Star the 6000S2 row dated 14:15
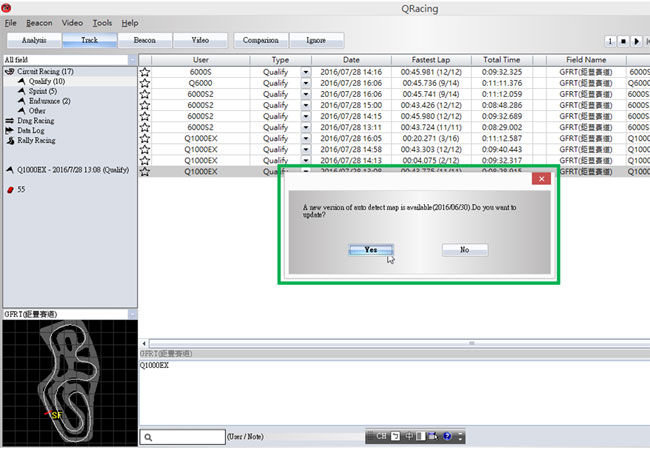 coord(145,116)
